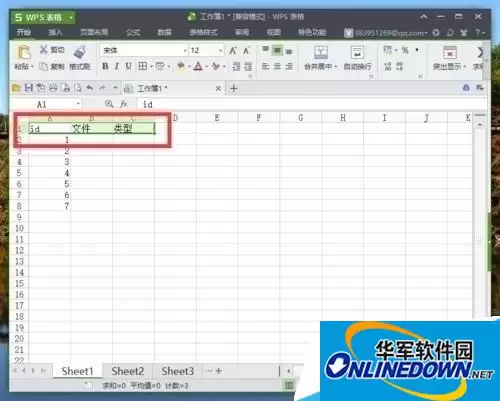The image size is (500, 401).
Task: Select the Format Painter brush icon
Action: 80,52
